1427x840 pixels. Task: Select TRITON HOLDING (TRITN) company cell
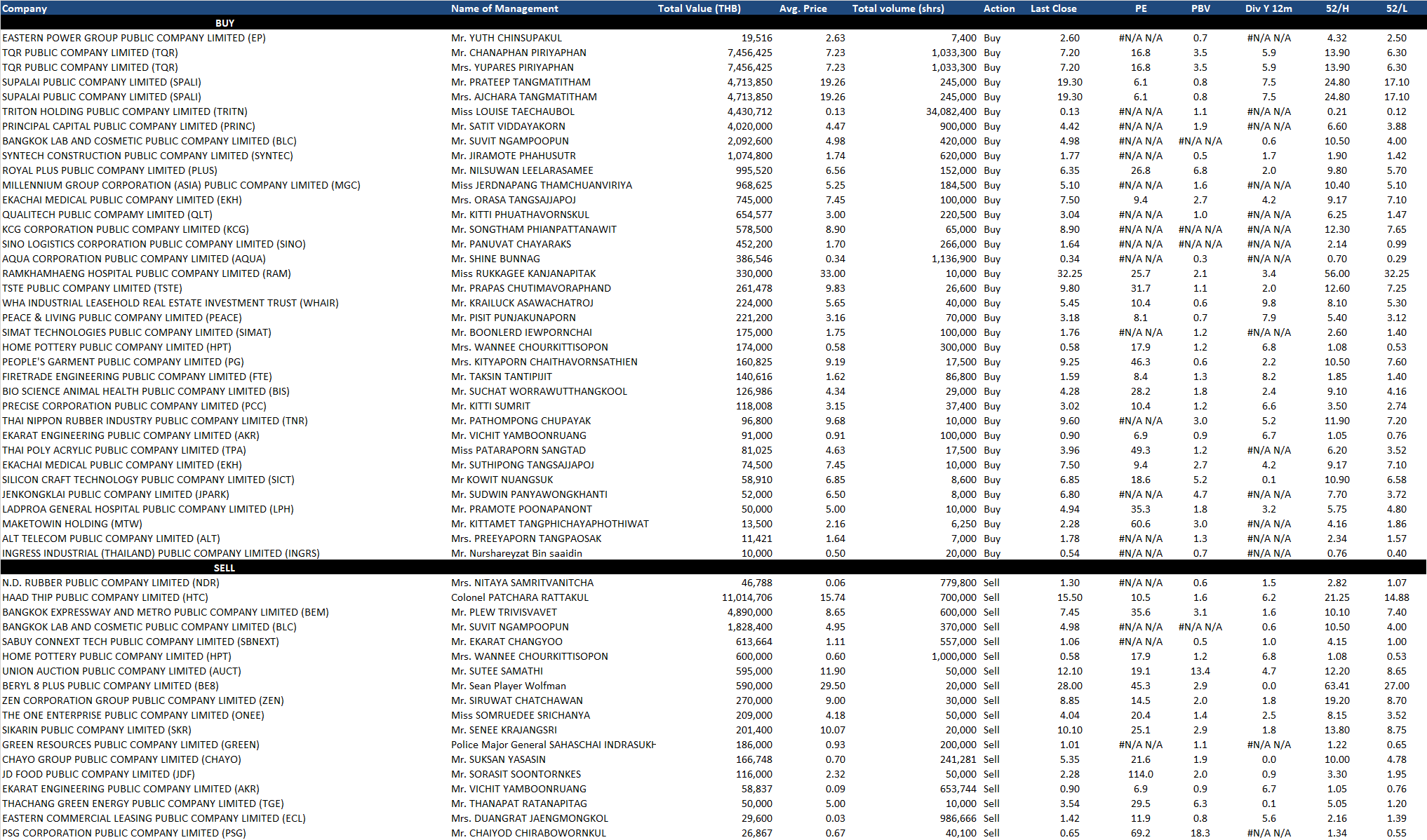(x=125, y=111)
